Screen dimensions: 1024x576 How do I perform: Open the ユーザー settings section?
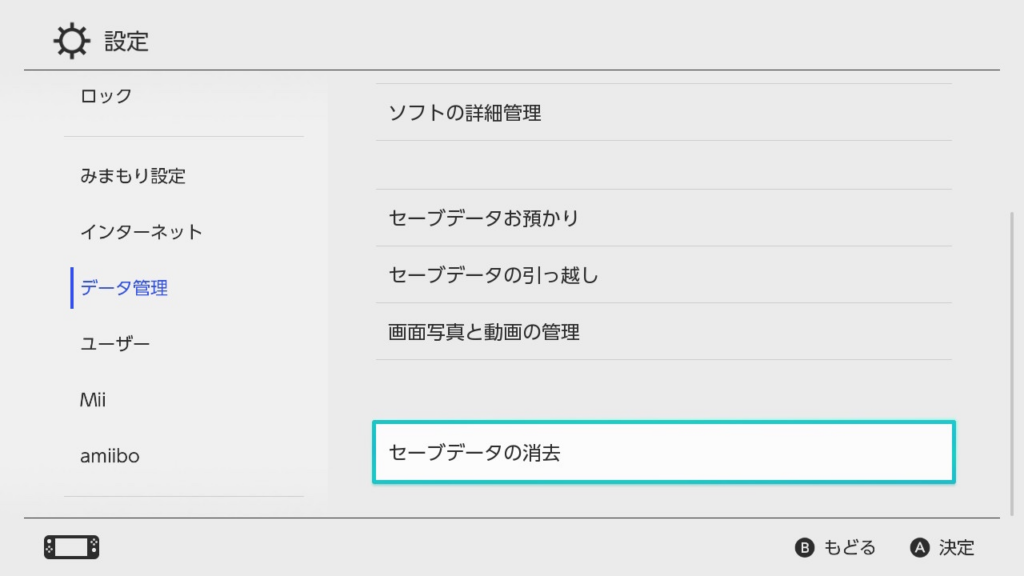[x=115, y=344]
